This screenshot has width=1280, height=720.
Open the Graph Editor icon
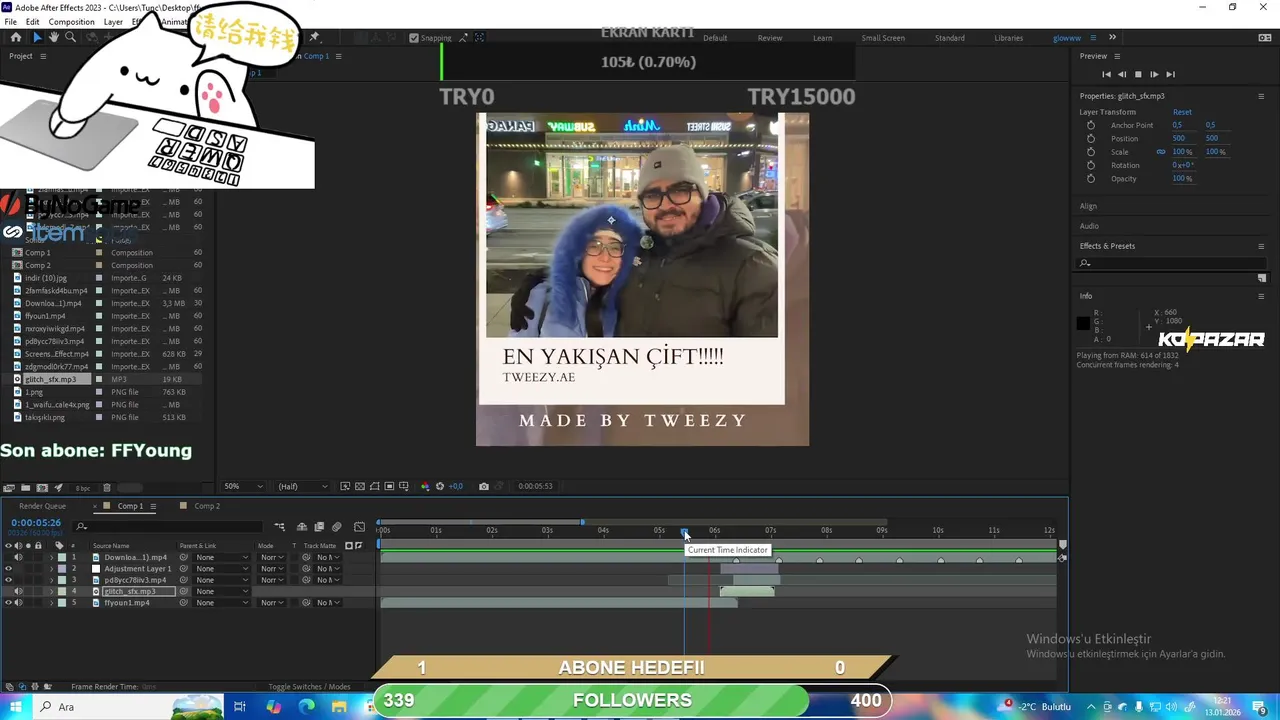[359, 527]
